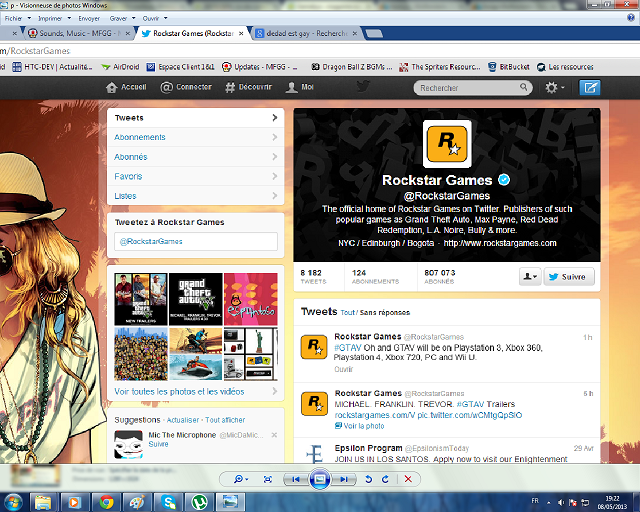Open the pink Epsilon-style thumbnail
640x512 pixels.
pos(251,299)
